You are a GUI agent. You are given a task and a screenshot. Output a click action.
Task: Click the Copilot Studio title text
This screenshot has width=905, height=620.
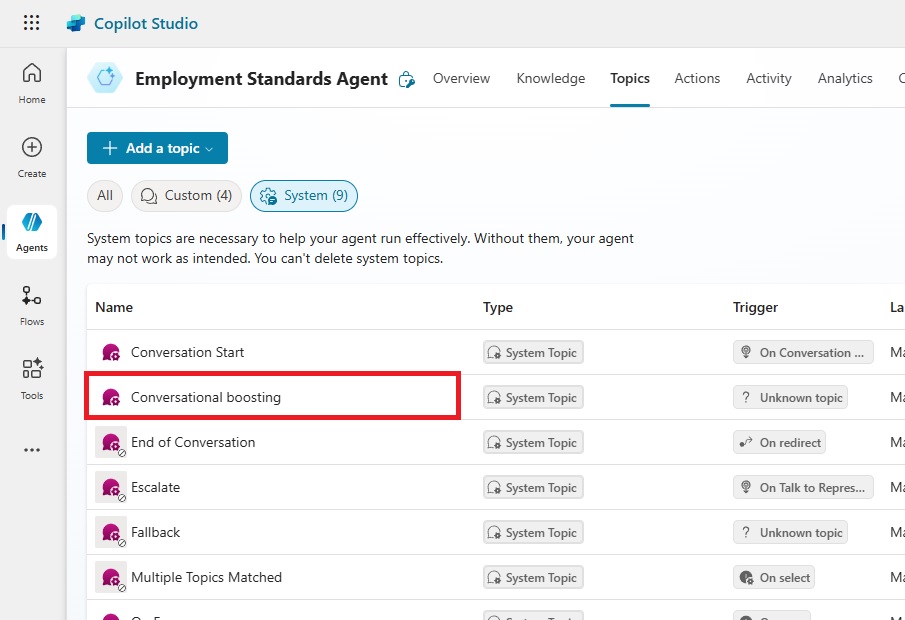pyautogui.click(x=146, y=24)
